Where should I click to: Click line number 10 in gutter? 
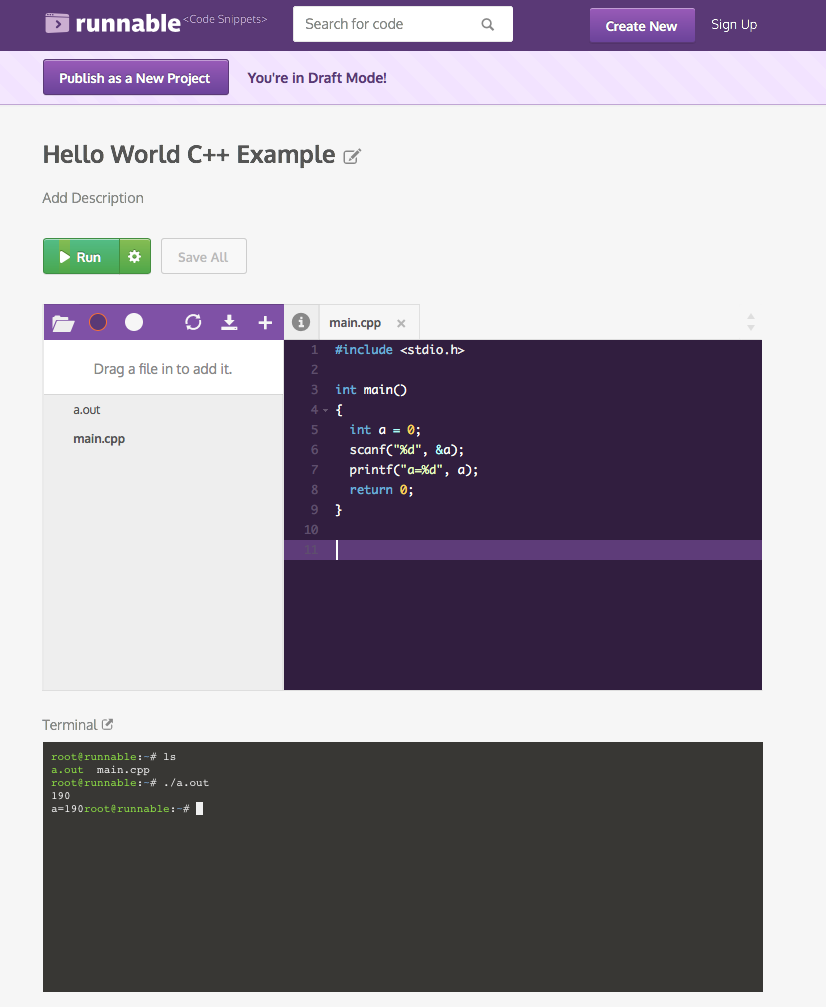(311, 530)
